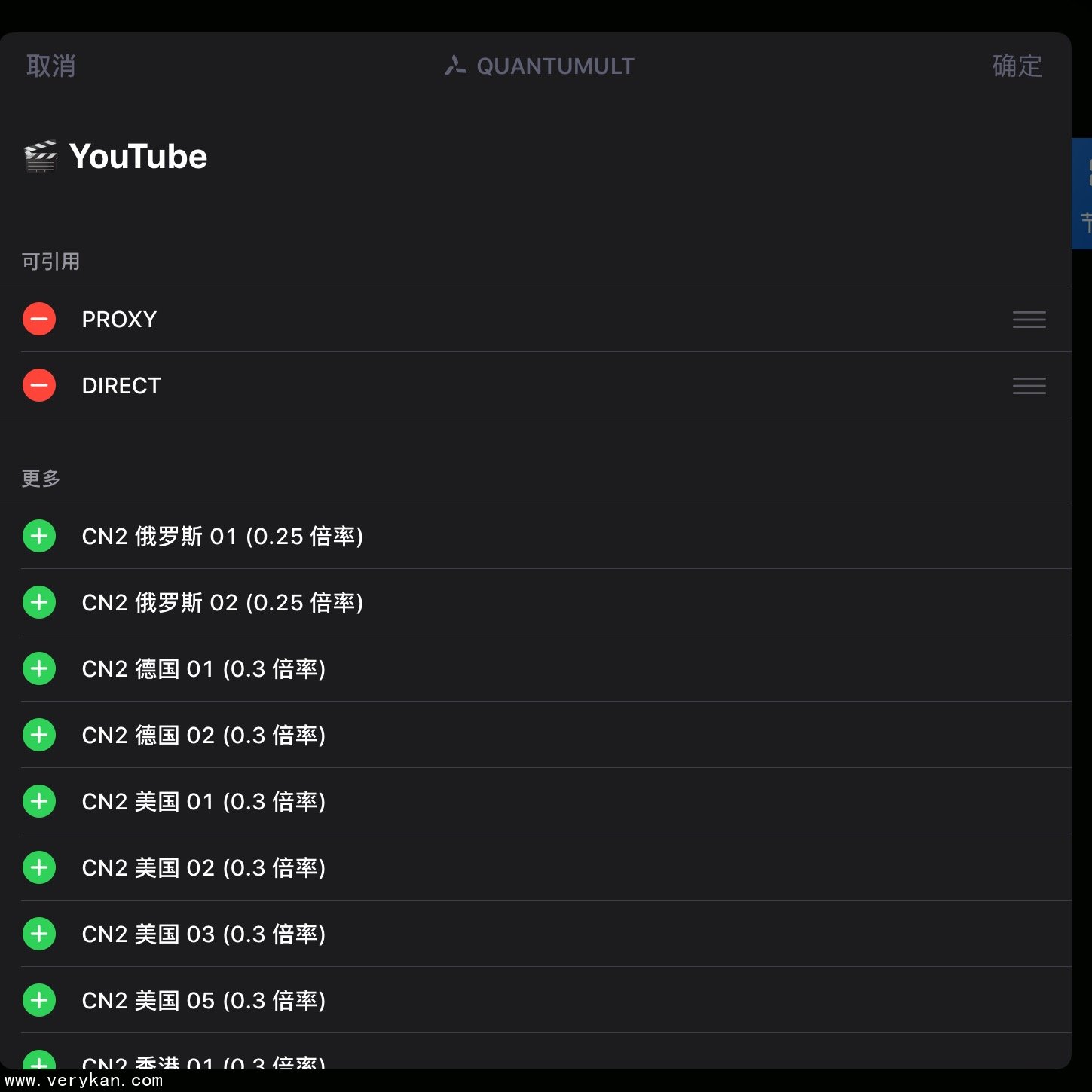
Task: Add CN2 美国 02 with green plus
Action: 39,868
